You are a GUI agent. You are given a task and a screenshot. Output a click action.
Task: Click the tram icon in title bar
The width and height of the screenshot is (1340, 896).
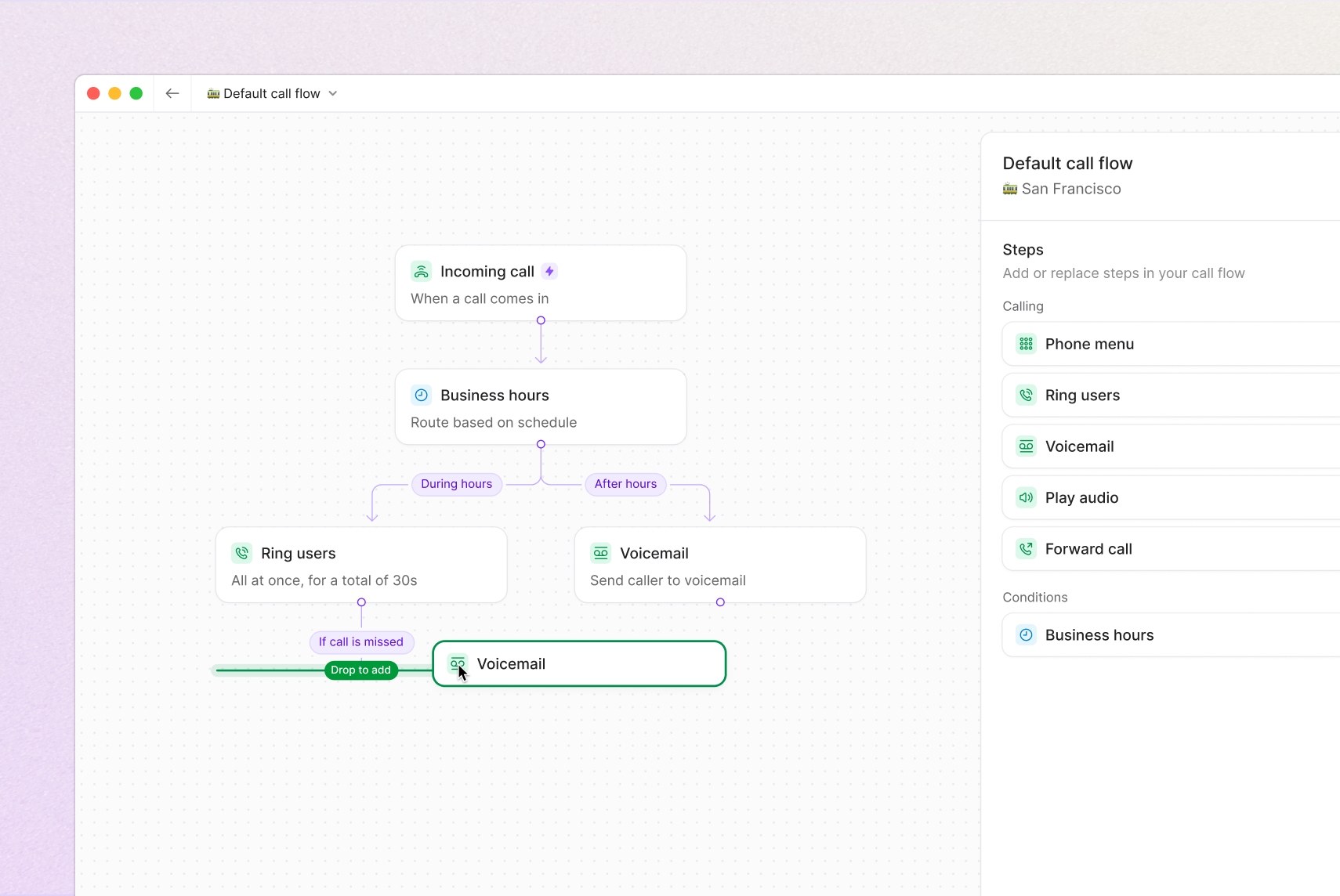(213, 93)
